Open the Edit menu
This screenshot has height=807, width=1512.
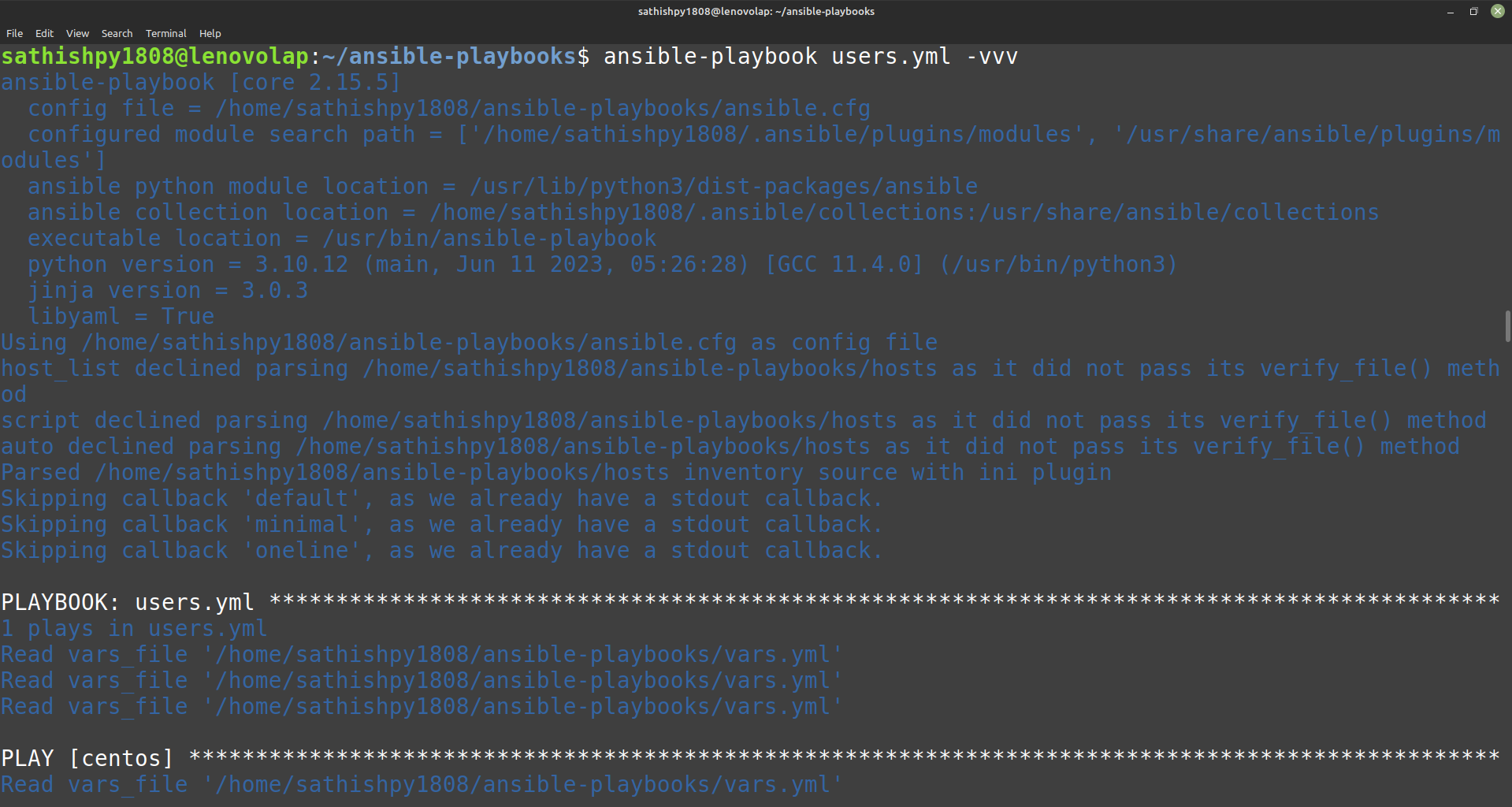(44, 33)
